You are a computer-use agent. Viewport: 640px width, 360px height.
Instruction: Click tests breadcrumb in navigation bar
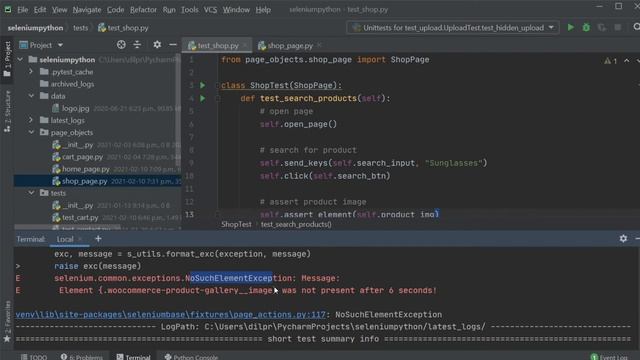pos(80,28)
